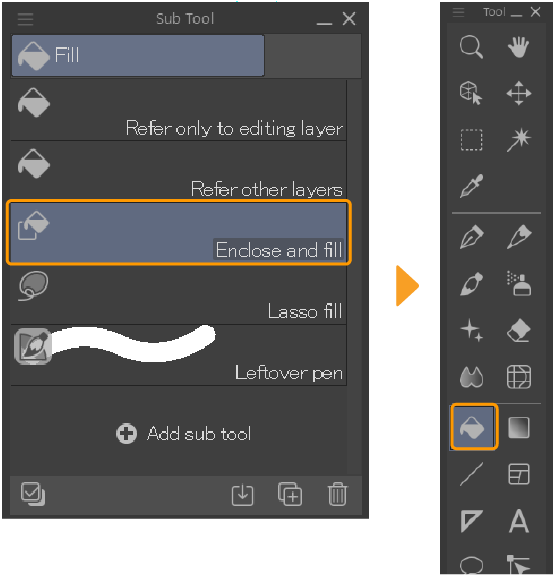Activate the Fill bucket tool
The height and width of the screenshot is (576, 556).
click(473, 428)
